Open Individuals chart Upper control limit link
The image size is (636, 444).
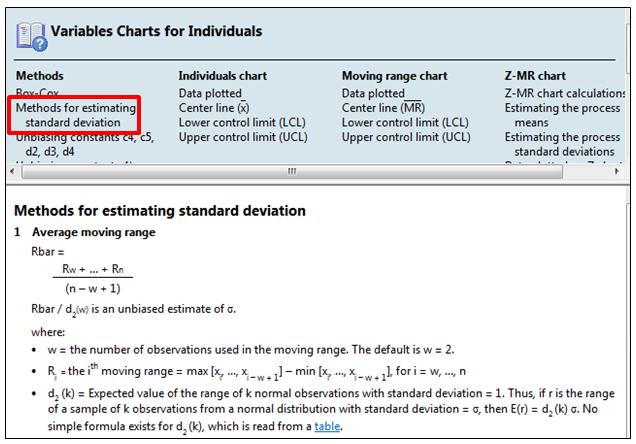click(x=243, y=138)
